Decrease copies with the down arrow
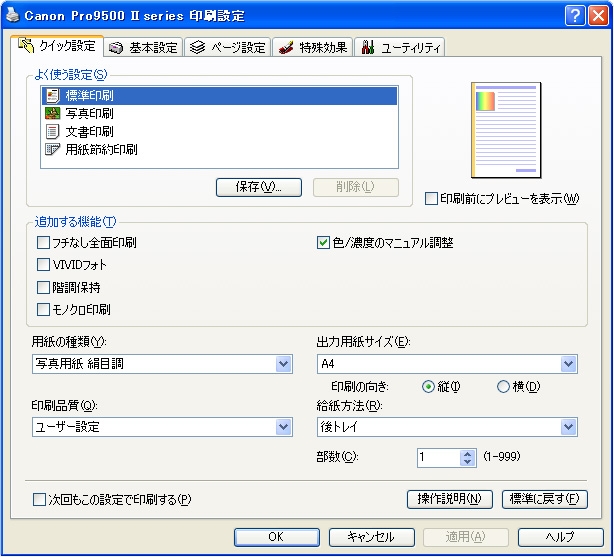The height and width of the screenshot is (557, 614). (x=468, y=462)
